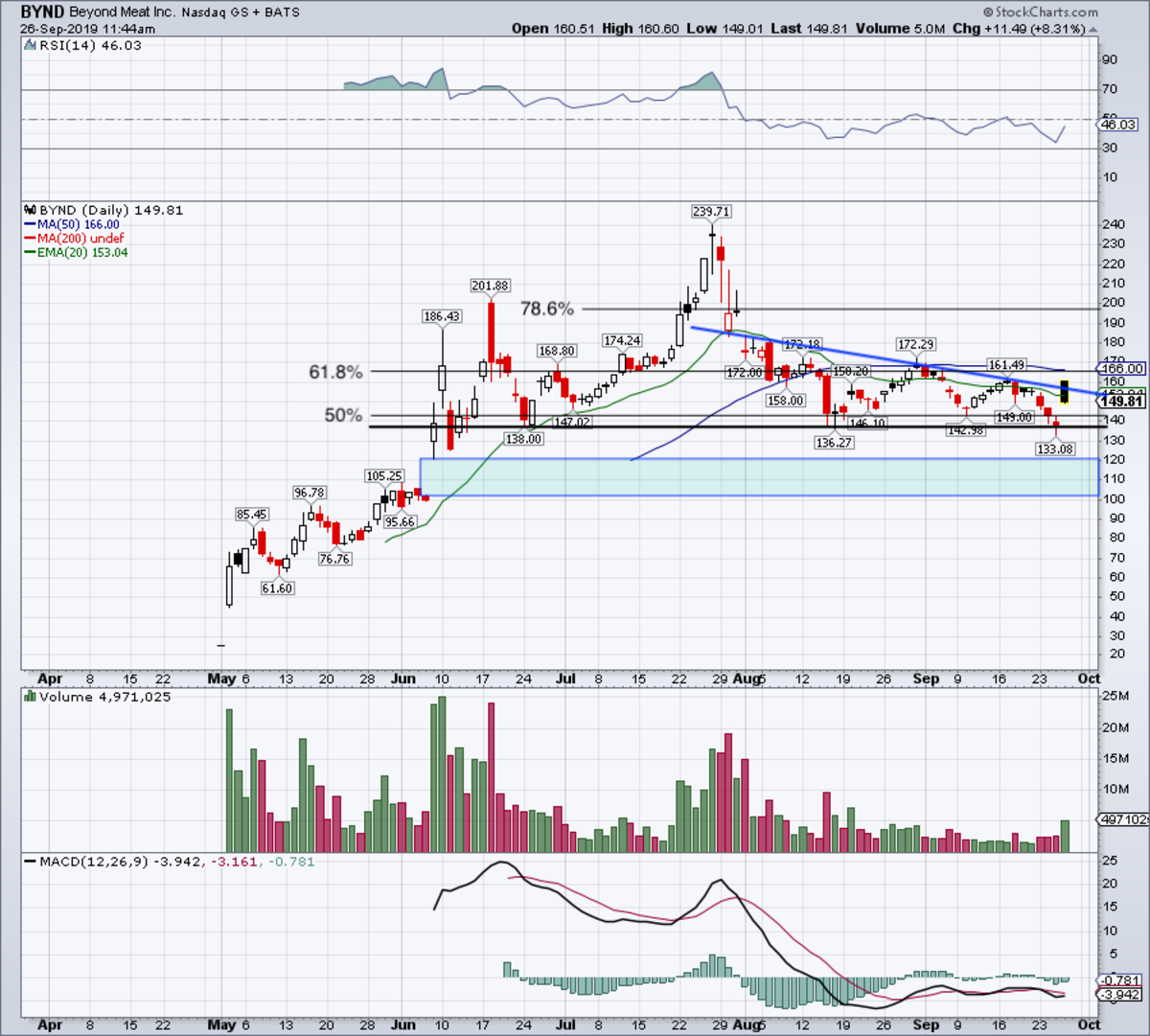
Task: Click the shaded light-blue support zone rectangle
Action: tap(759, 476)
